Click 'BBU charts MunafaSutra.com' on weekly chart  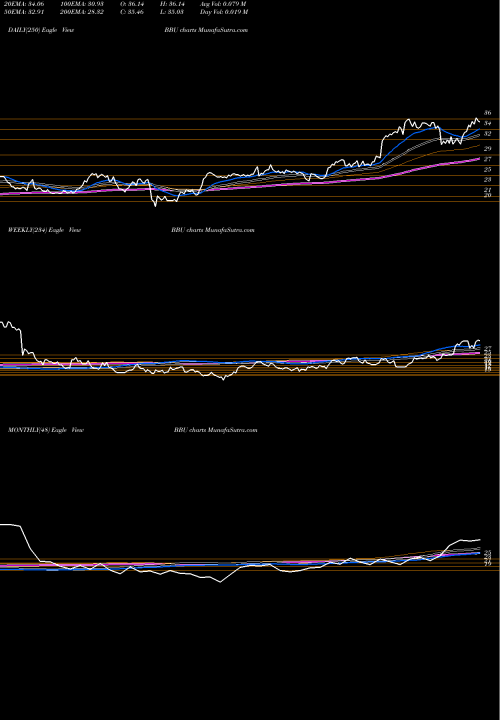[213, 230]
